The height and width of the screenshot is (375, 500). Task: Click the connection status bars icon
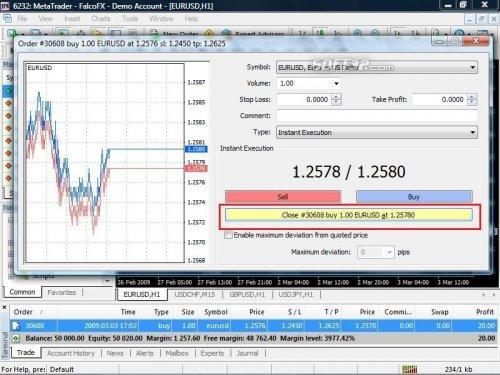(x=410, y=369)
